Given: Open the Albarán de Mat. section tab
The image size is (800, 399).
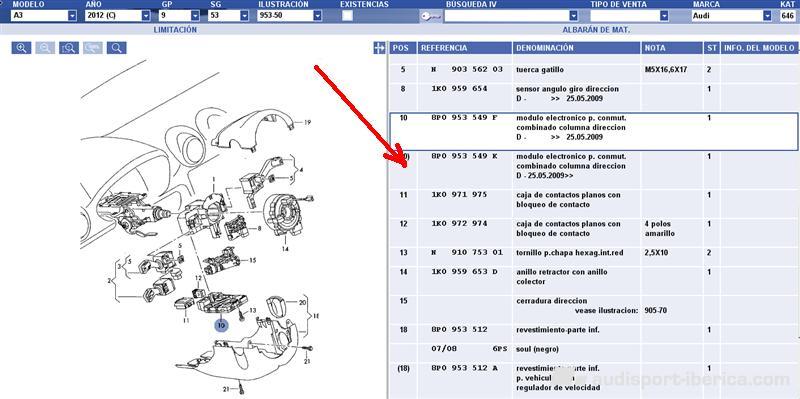Looking at the screenshot, I should tap(596, 30).
